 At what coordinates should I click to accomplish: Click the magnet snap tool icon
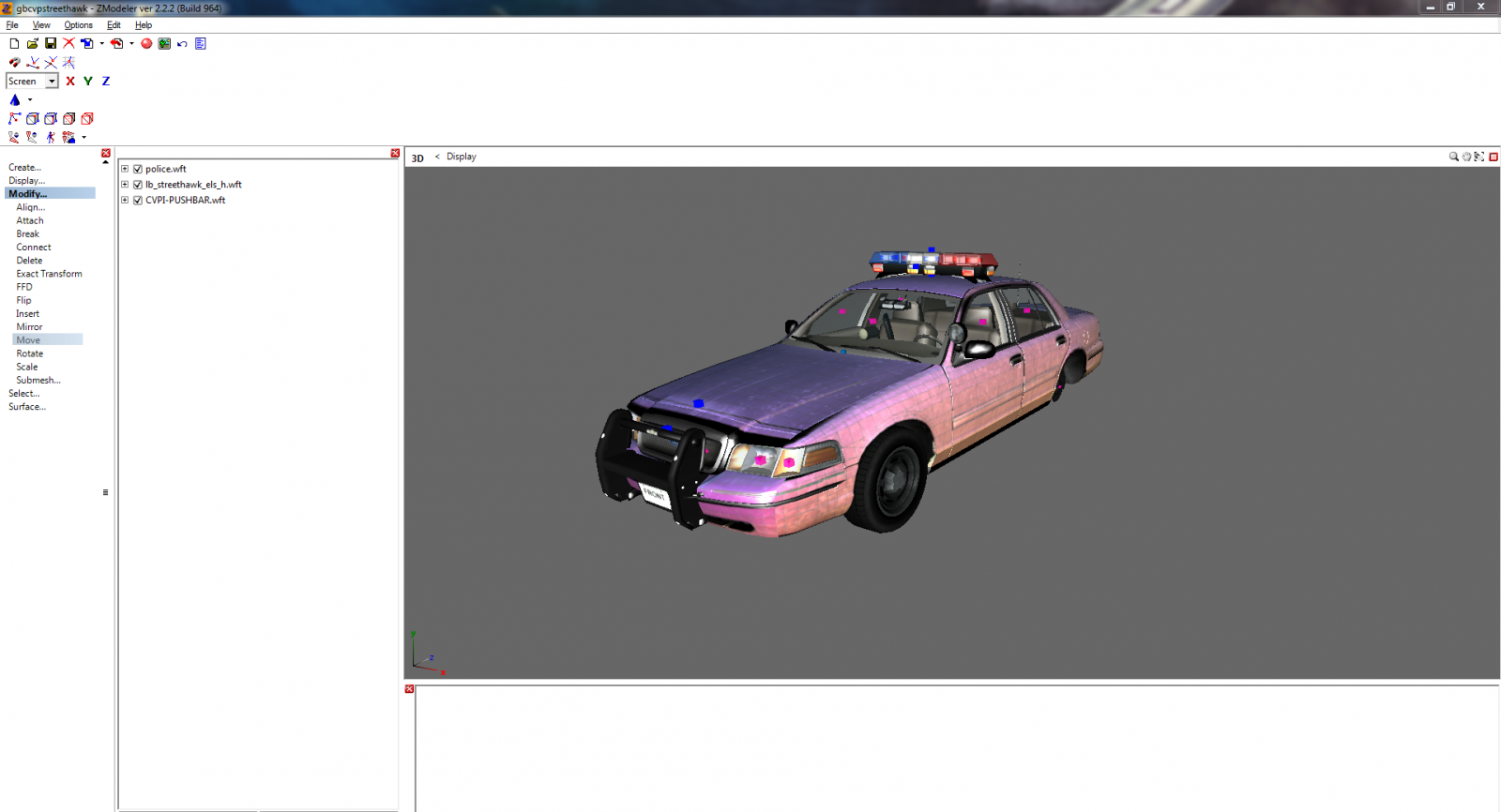click(14, 62)
